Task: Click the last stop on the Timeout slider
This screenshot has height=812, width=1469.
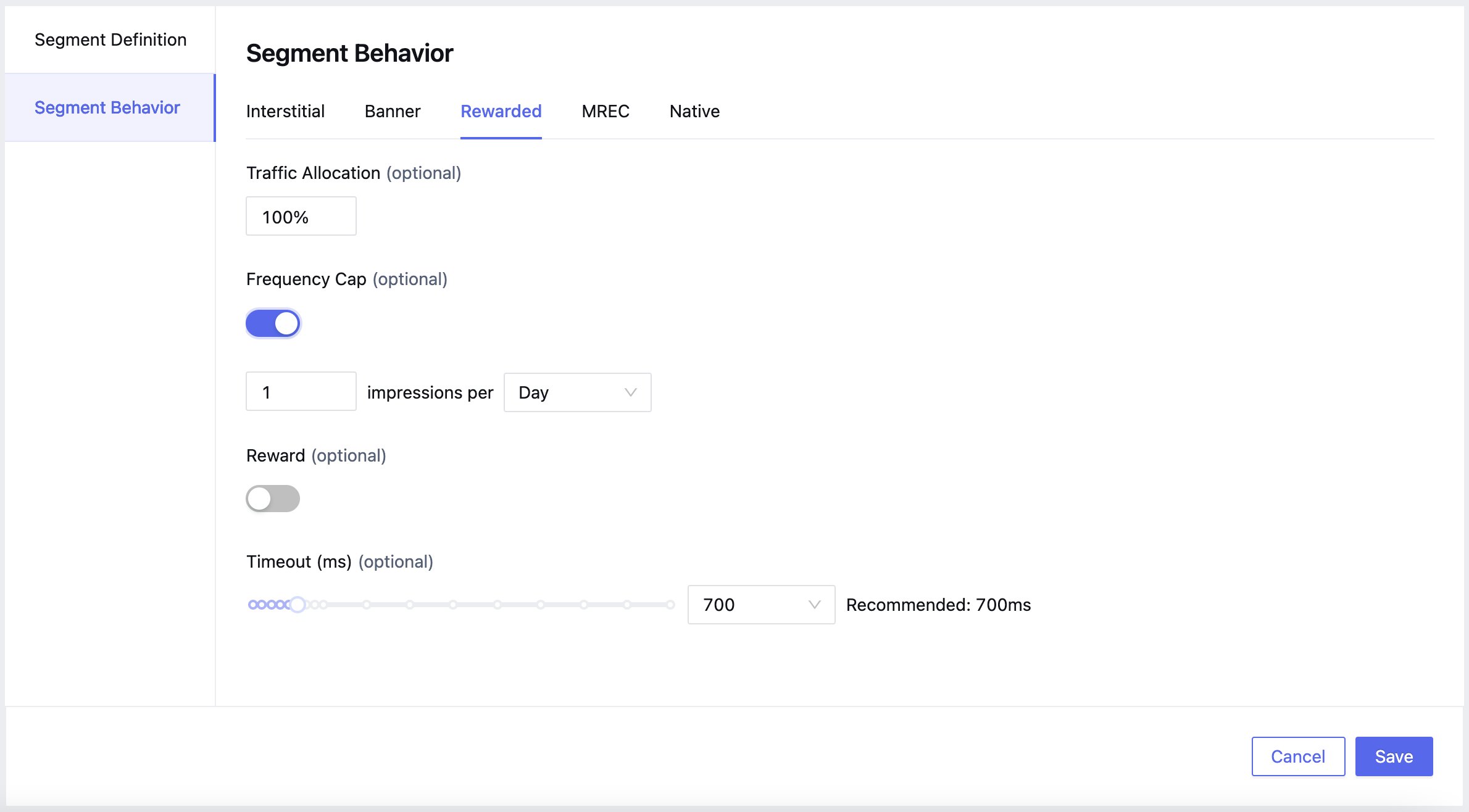Action: [670, 605]
